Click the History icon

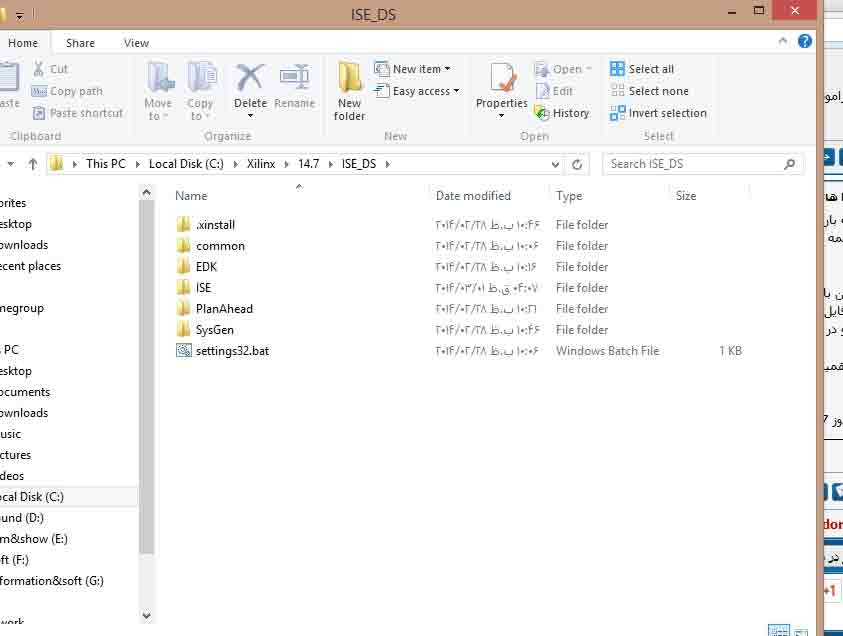[541, 113]
